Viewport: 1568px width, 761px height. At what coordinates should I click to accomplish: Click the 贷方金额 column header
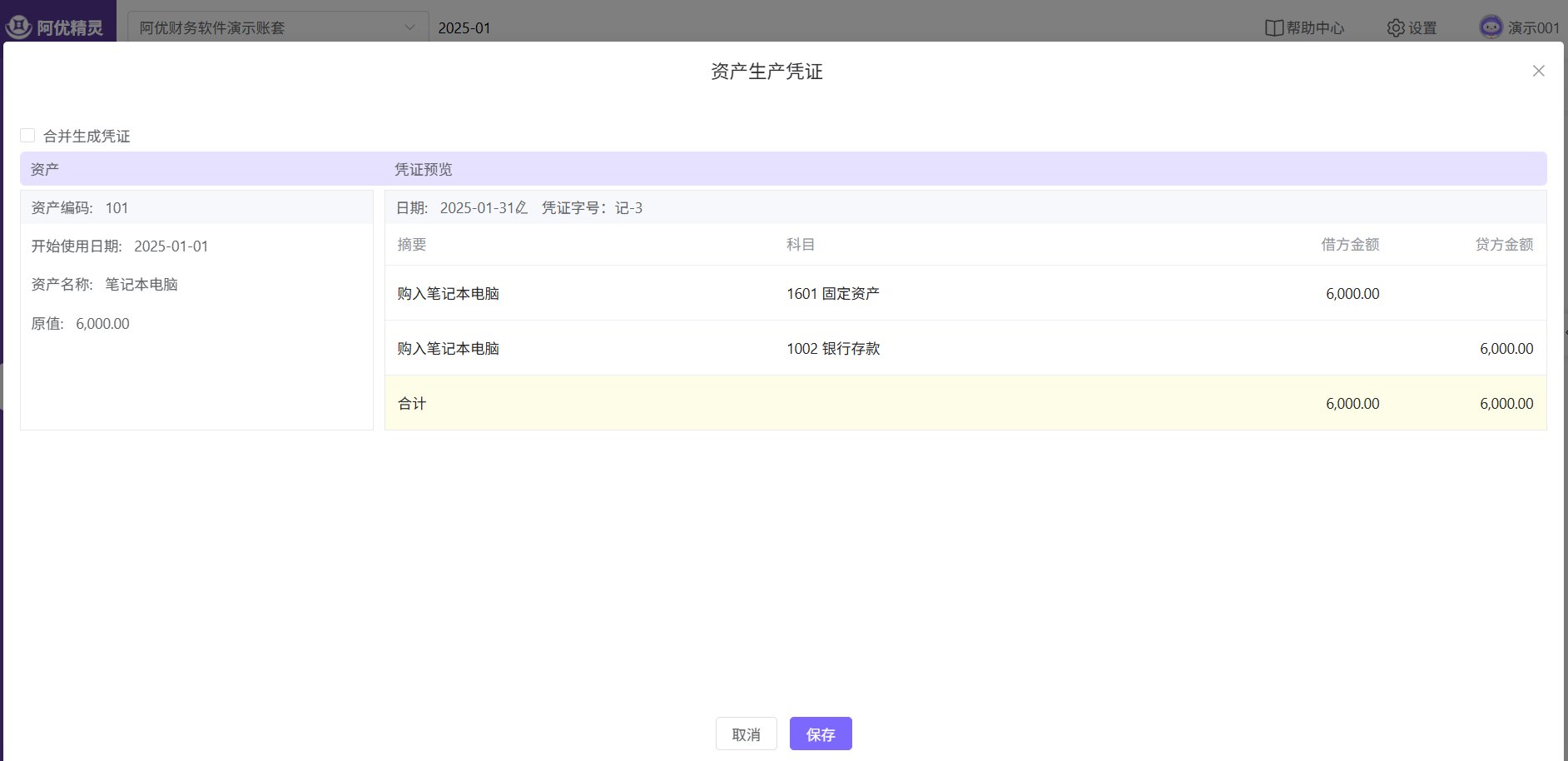tap(1504, 244)
